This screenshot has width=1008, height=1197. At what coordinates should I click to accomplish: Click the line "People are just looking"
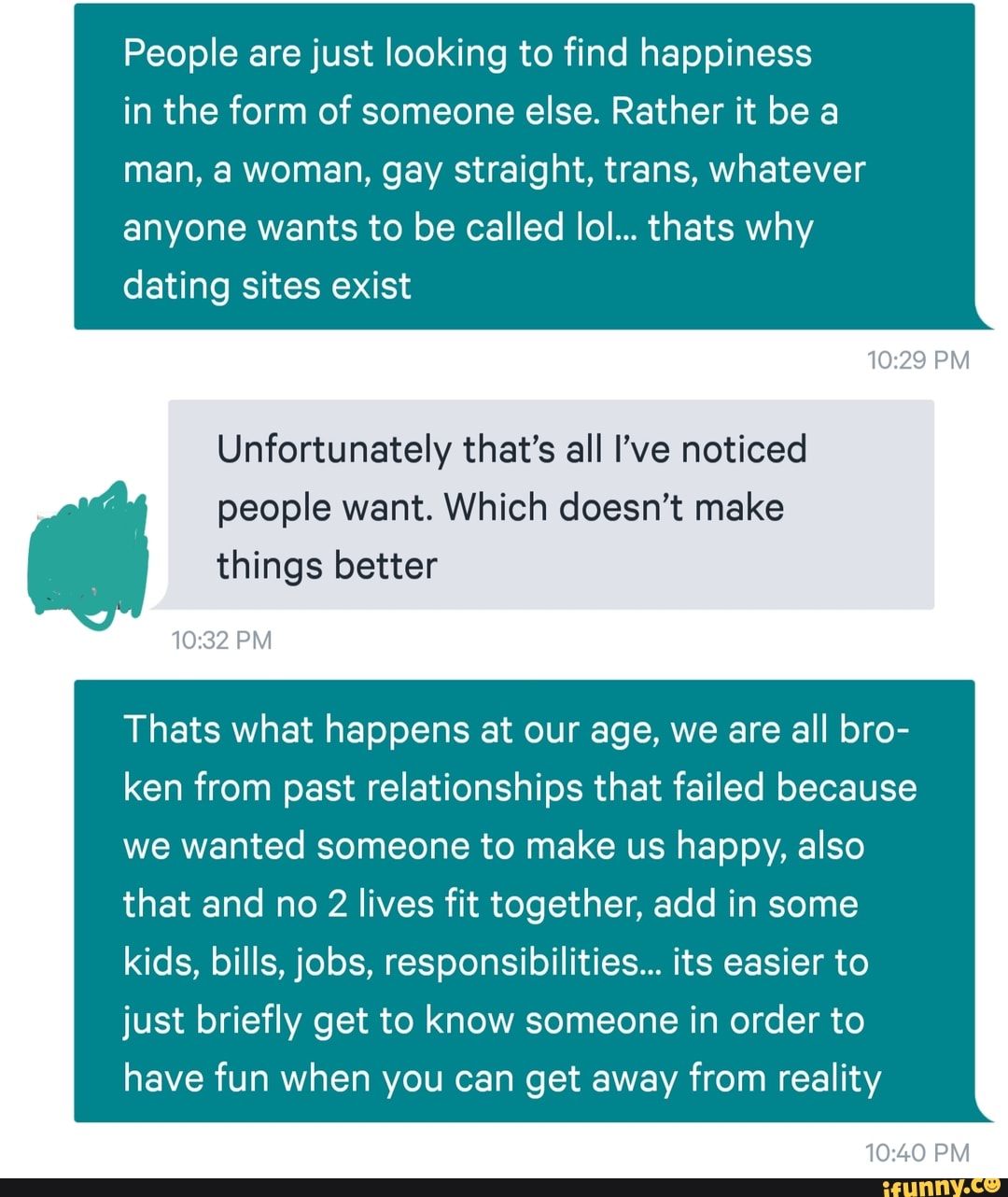point(467,54)
